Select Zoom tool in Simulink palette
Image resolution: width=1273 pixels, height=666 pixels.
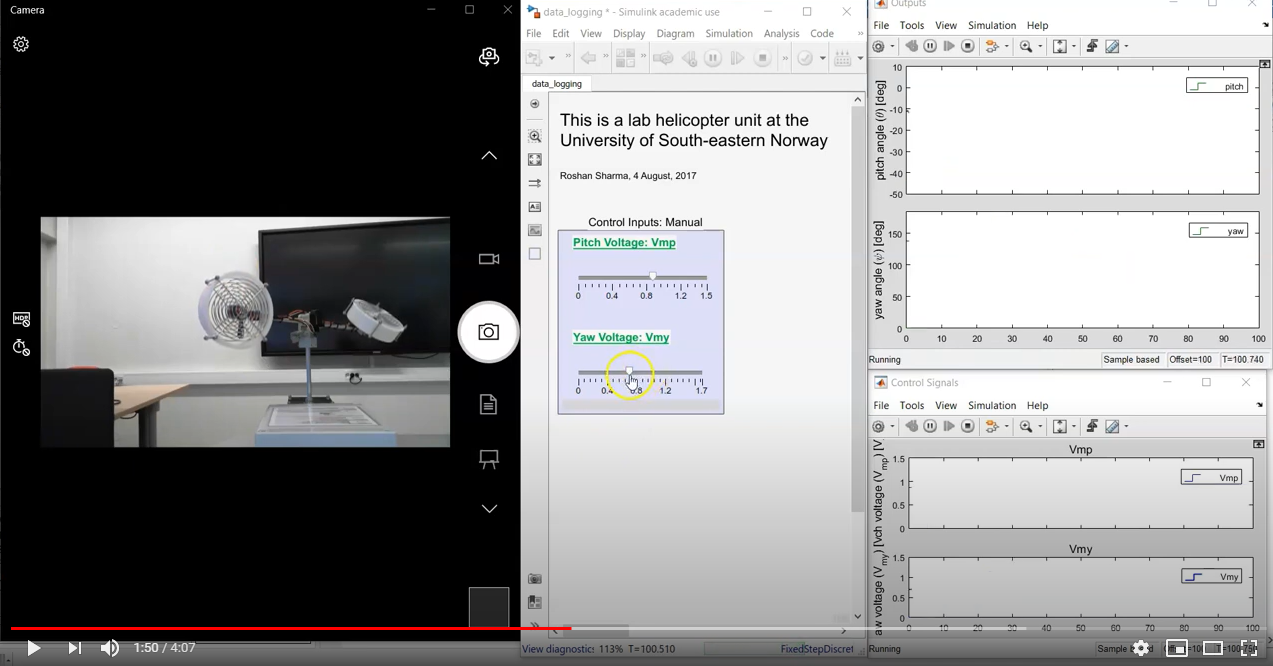(535, 136)
